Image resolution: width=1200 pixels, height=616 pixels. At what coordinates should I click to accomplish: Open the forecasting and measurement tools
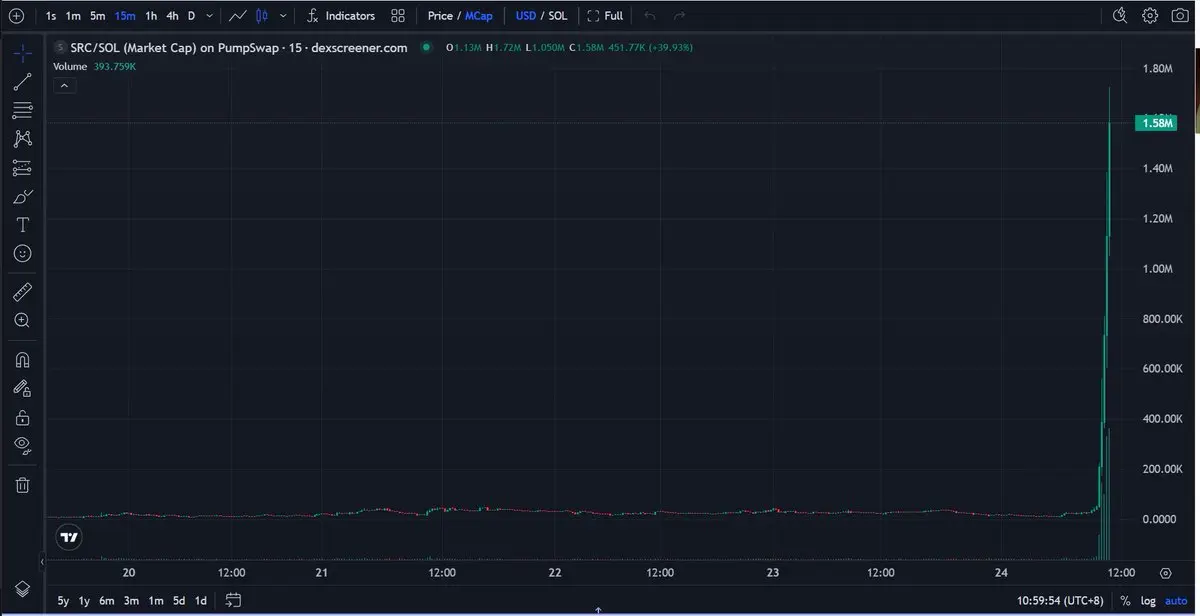click(22, 168)
